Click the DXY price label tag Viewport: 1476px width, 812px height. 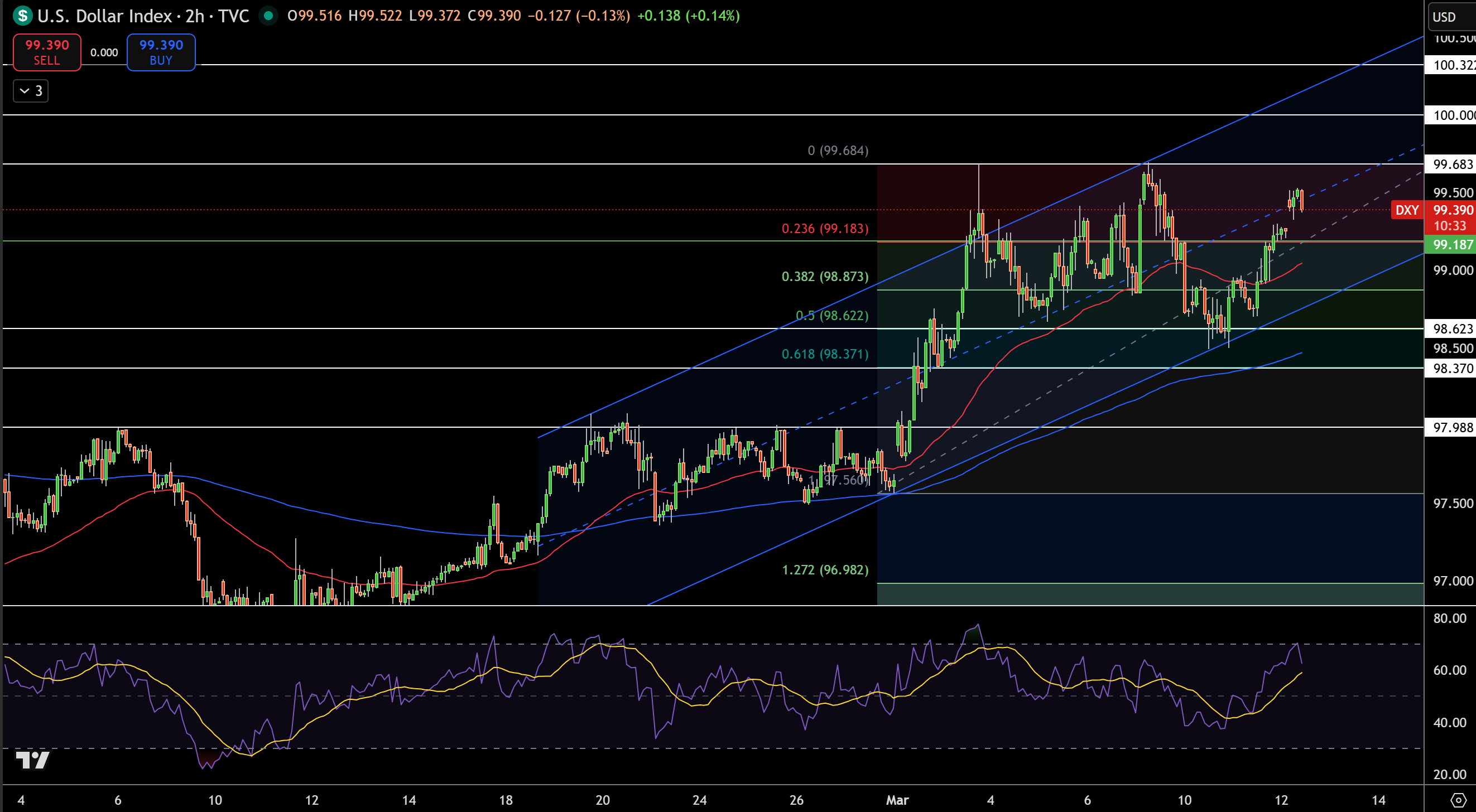click(x=1407, y=210)
